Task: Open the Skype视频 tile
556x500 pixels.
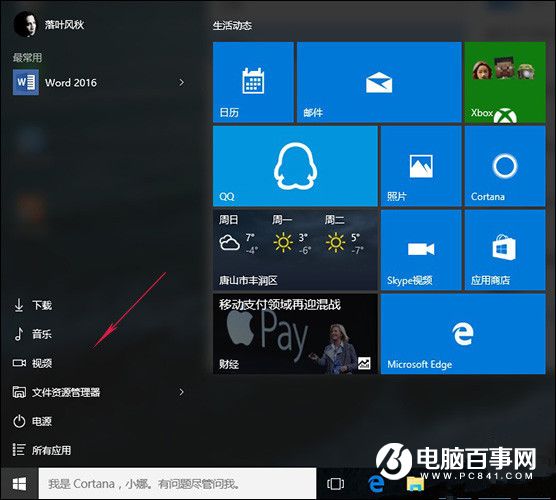Action: coord(421,250)
